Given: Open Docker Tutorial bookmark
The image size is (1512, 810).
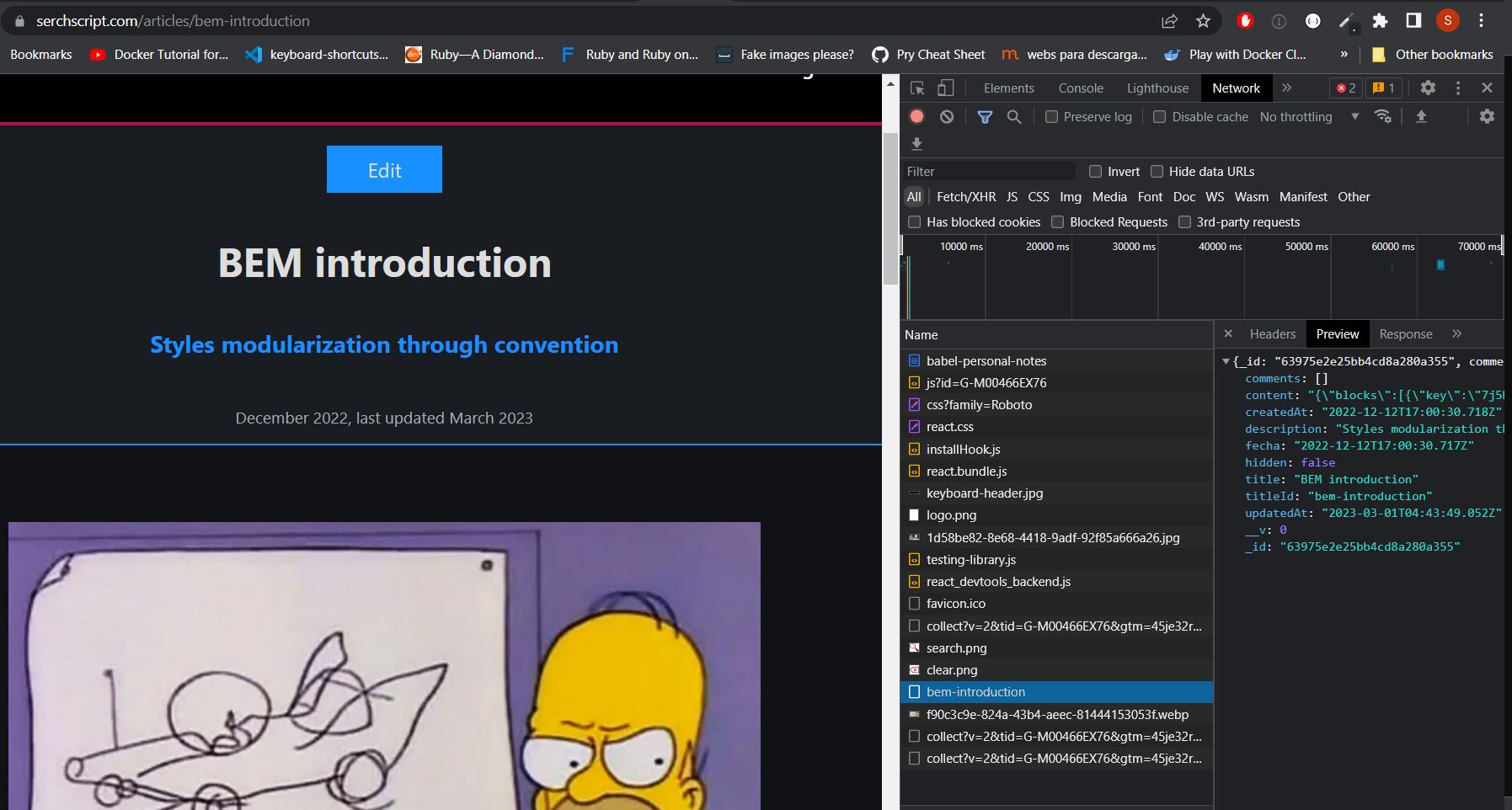Looking at the screenshot, I should coord(159,55).
